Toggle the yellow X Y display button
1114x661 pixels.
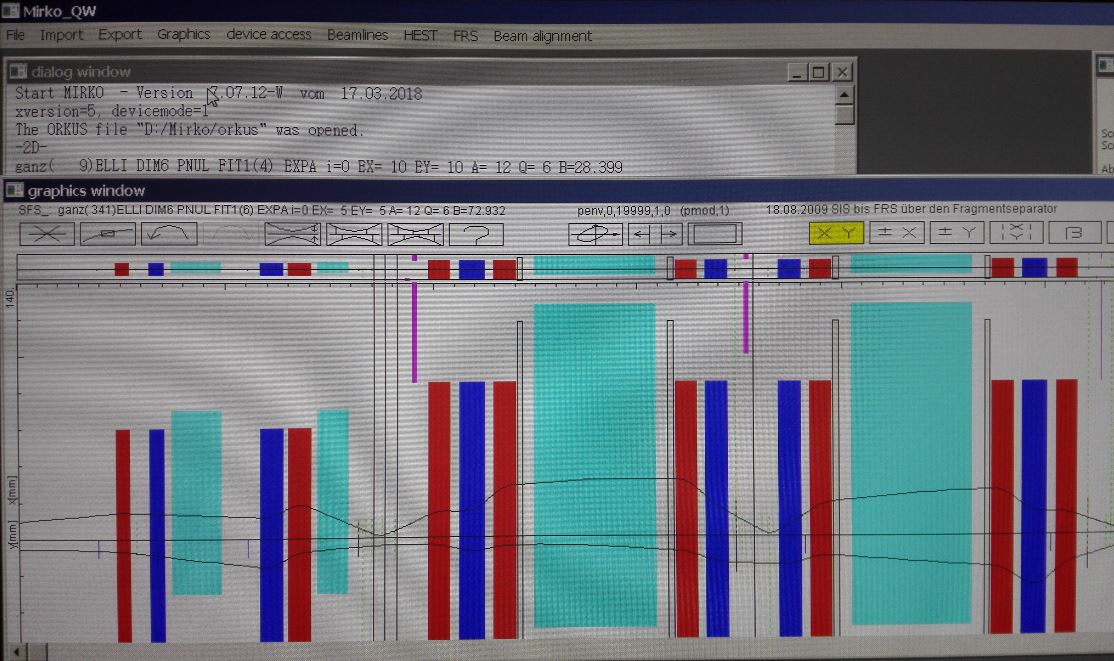point(835,233)
